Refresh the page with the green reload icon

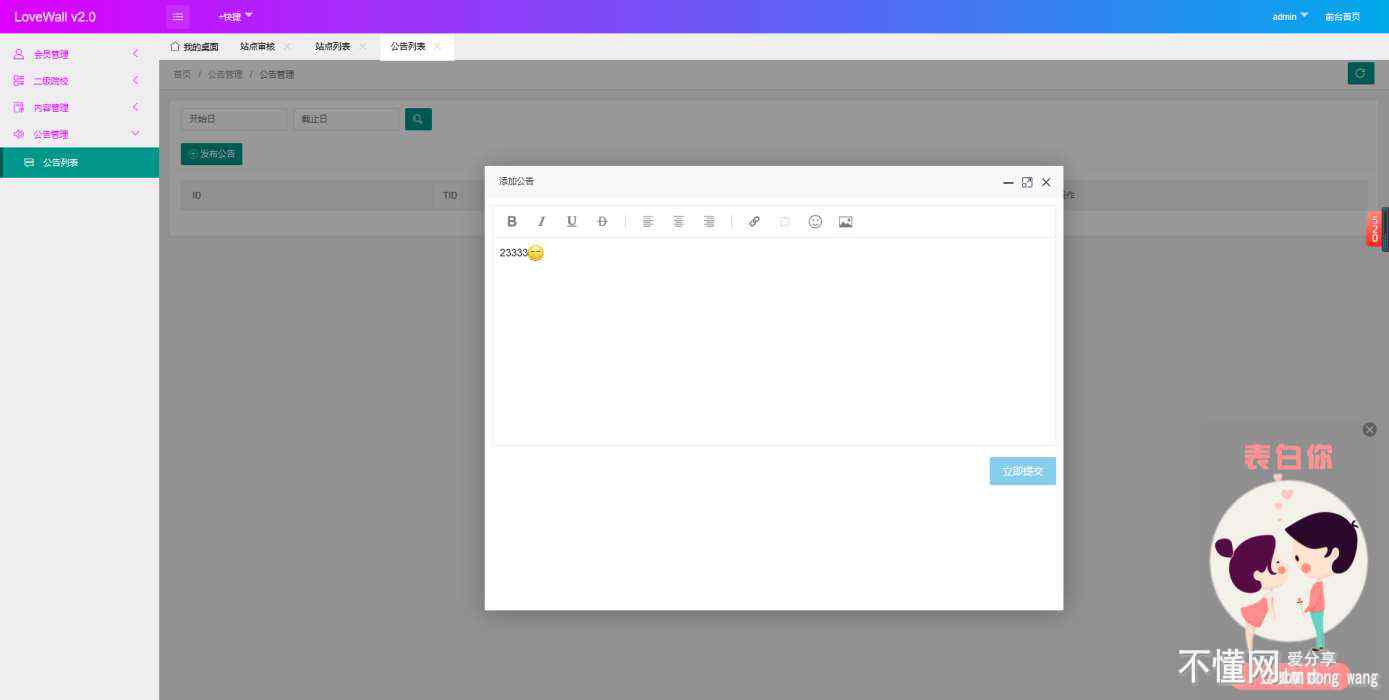tap(1360, 73)
